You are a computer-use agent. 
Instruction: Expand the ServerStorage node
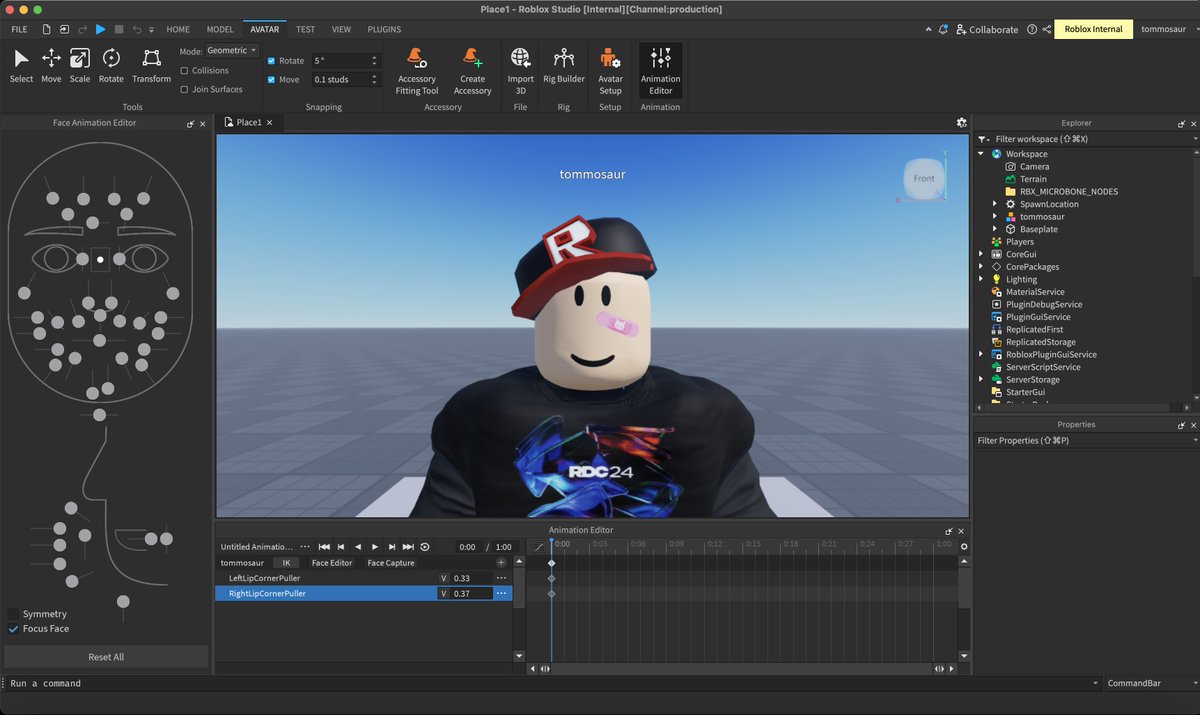[982, 380]
